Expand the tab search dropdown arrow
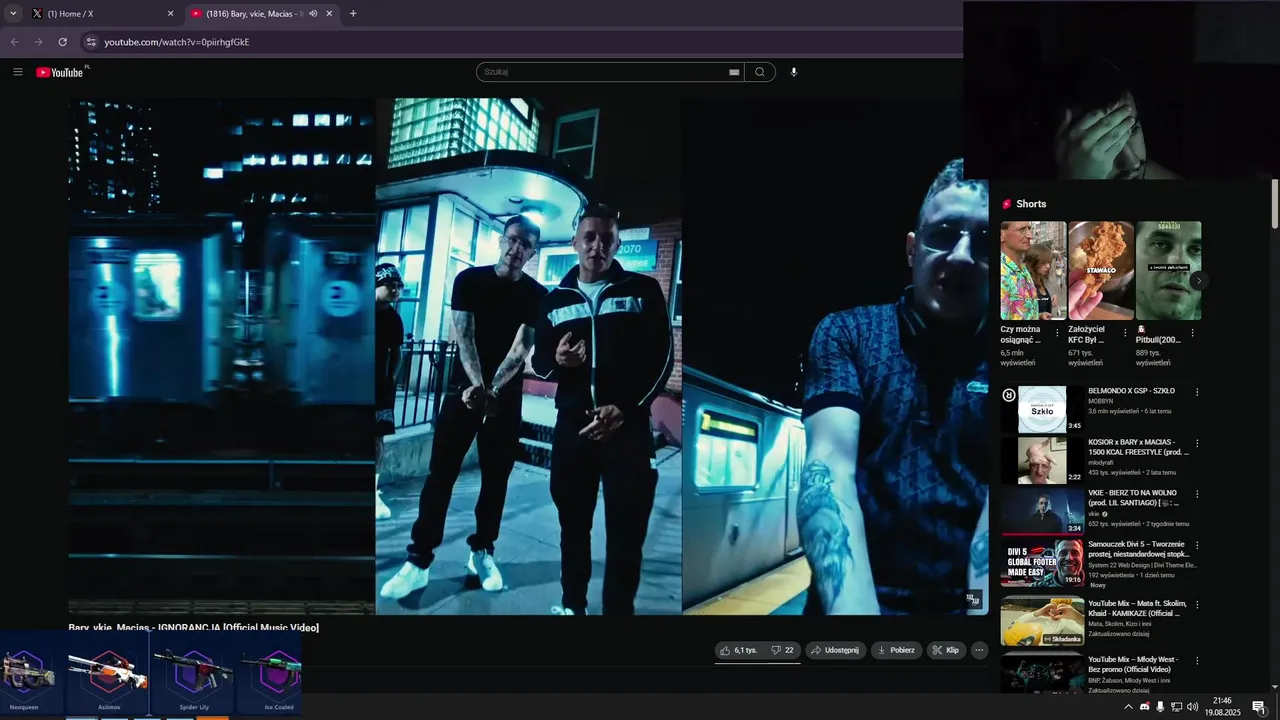Image resolution: width=1280 pixels, height=720 pixels. coord(13,14)
